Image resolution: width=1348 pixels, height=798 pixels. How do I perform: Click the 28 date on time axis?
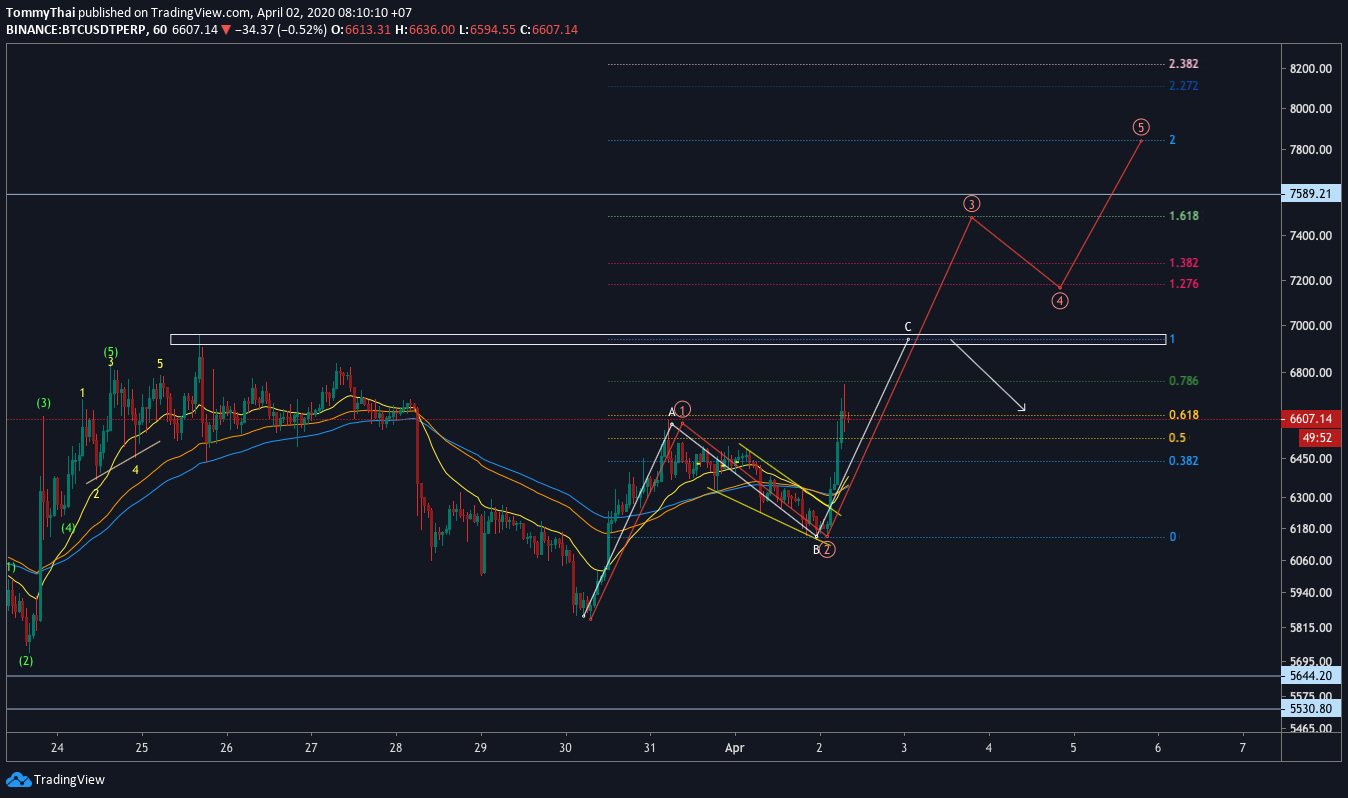pos(396,748)
